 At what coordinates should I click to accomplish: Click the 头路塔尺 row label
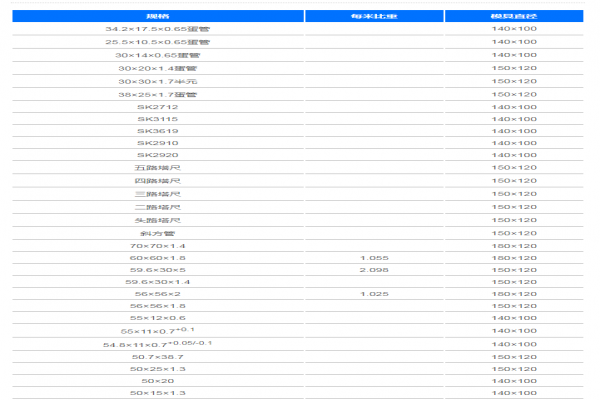coord(158,220)
